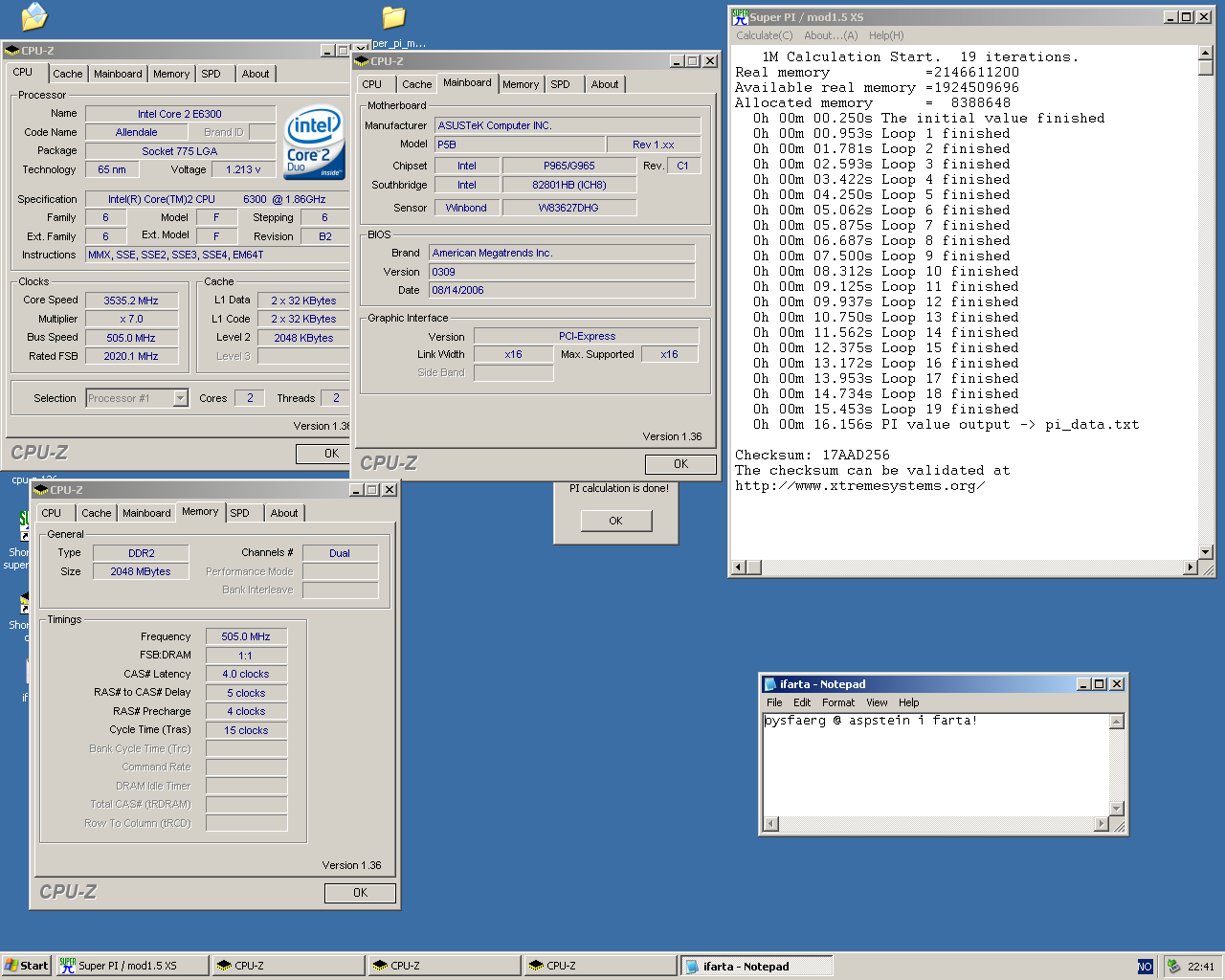Click Notepad horizontal scrollbar left arrow
The width and height of the screenshot is (1225, 980).
pyautogui.click(x=771, y=824)
